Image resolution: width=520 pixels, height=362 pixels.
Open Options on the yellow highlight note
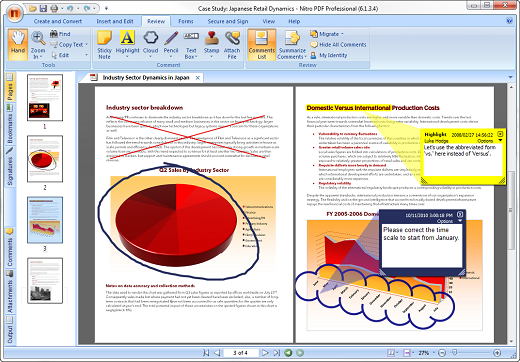tap(489, 141)
